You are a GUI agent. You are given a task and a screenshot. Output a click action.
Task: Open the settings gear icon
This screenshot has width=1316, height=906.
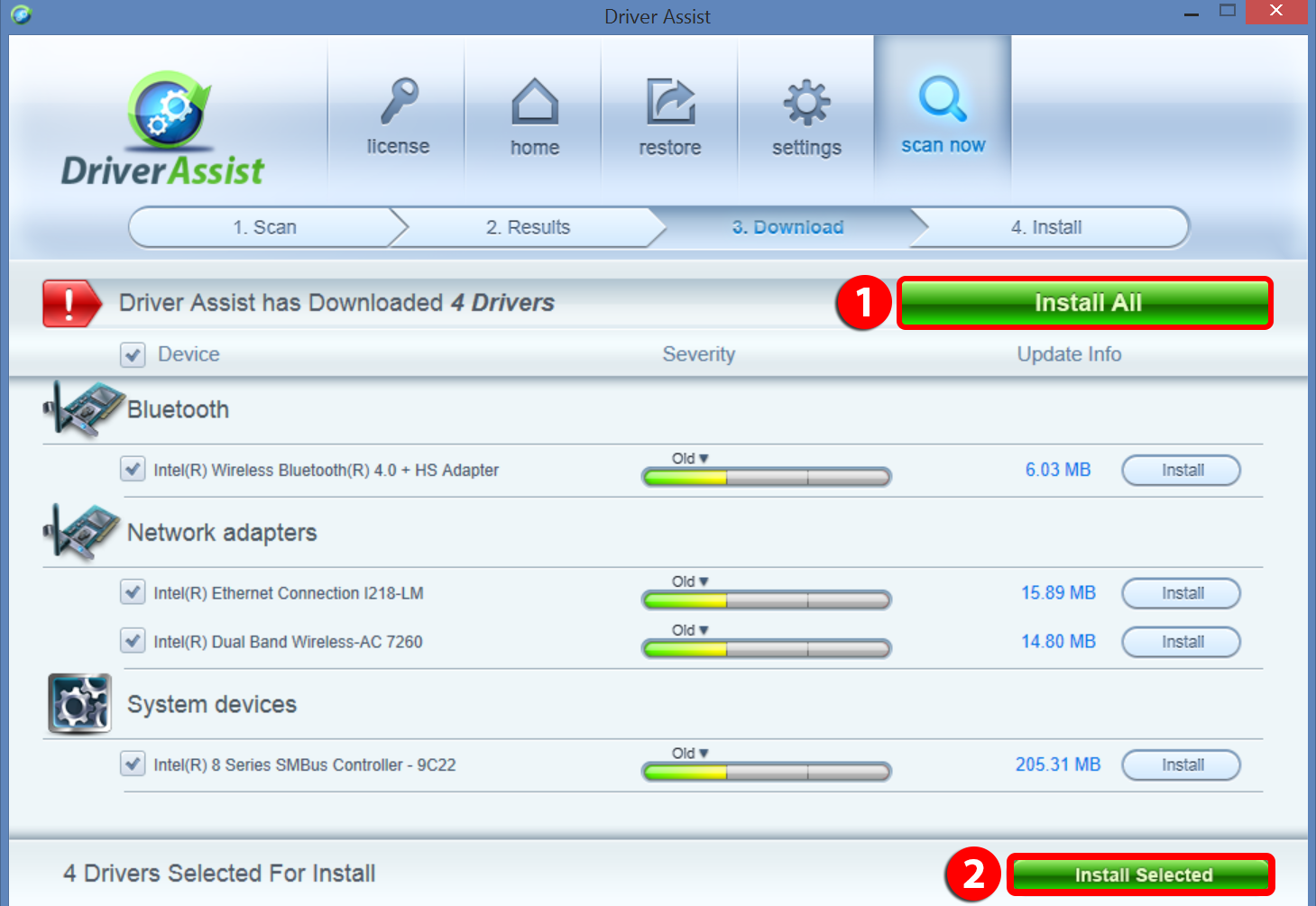click(x=806, y=102)
